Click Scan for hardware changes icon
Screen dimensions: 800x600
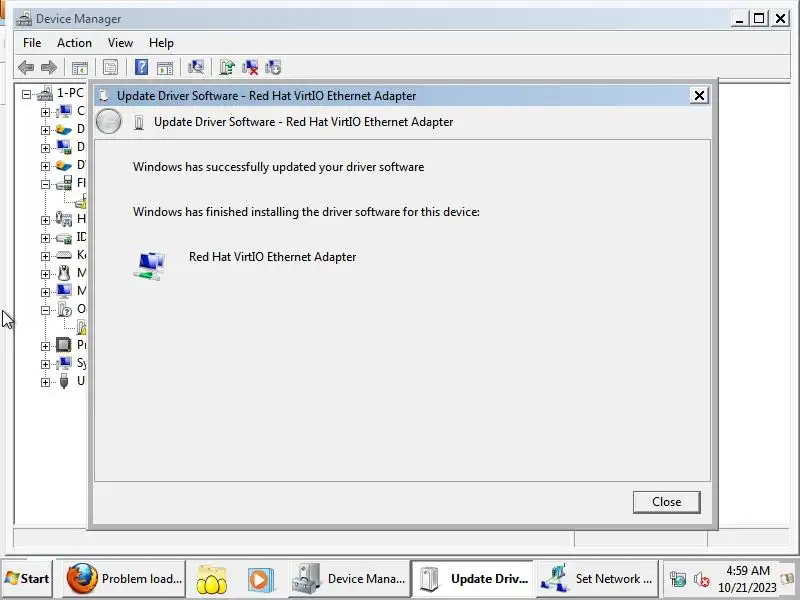196,67
